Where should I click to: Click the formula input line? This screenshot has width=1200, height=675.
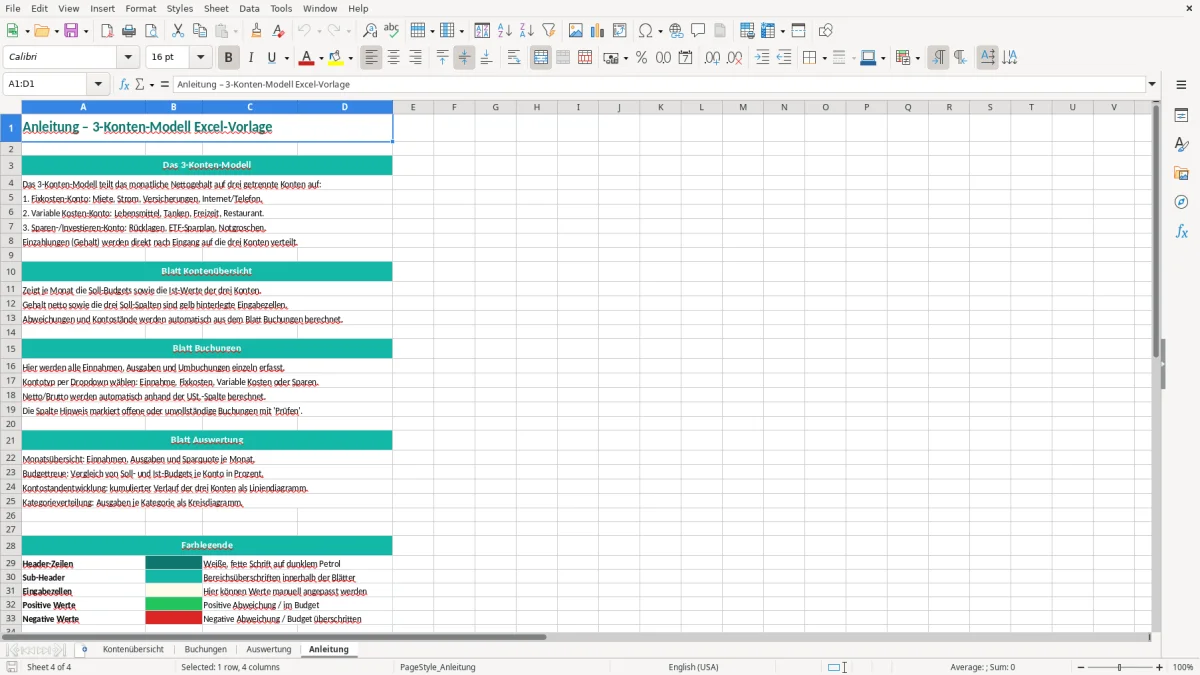tap(658, 84)
